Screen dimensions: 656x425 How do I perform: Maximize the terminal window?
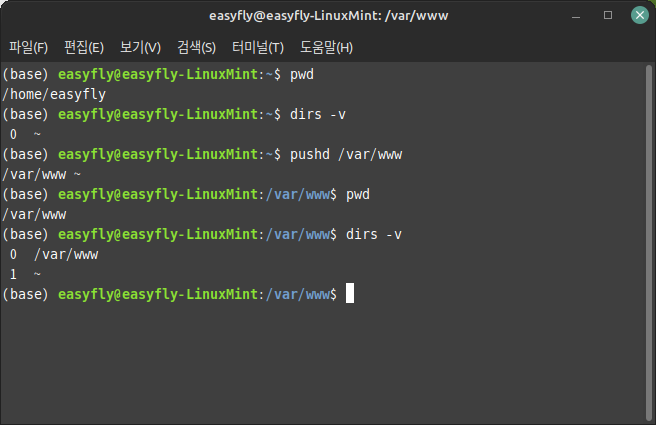pos(608,15)
